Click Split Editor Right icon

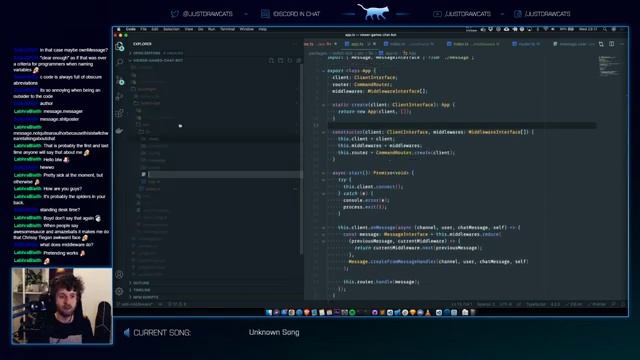coord(611,44)
